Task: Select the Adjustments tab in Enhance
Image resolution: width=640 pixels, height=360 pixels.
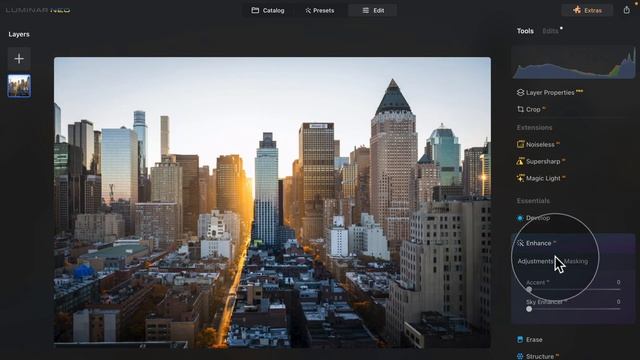Action: (535, 261)
